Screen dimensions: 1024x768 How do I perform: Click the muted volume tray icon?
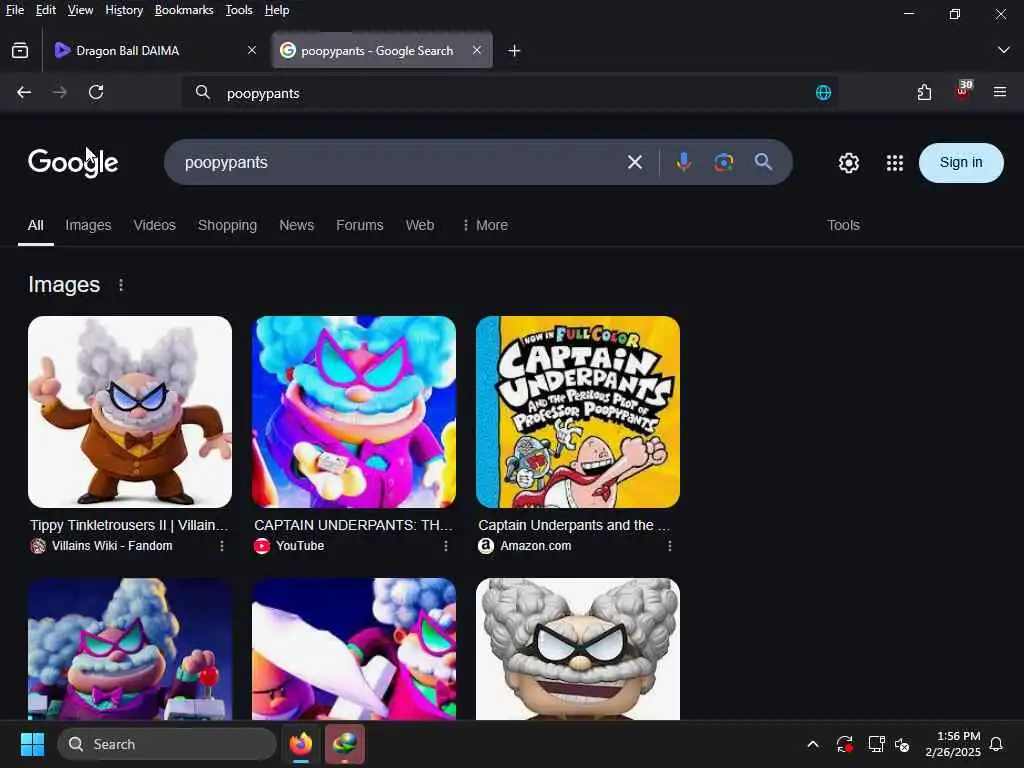click(x=902, y=744)
